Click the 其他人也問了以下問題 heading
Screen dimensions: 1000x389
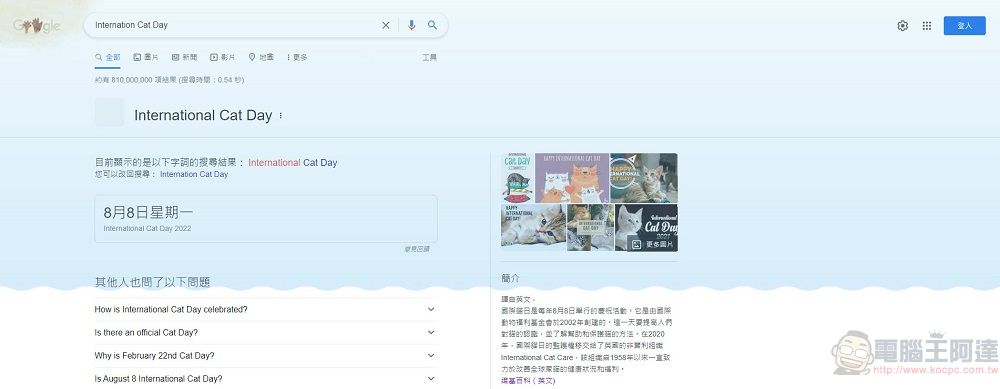click(x=152, y=282)
